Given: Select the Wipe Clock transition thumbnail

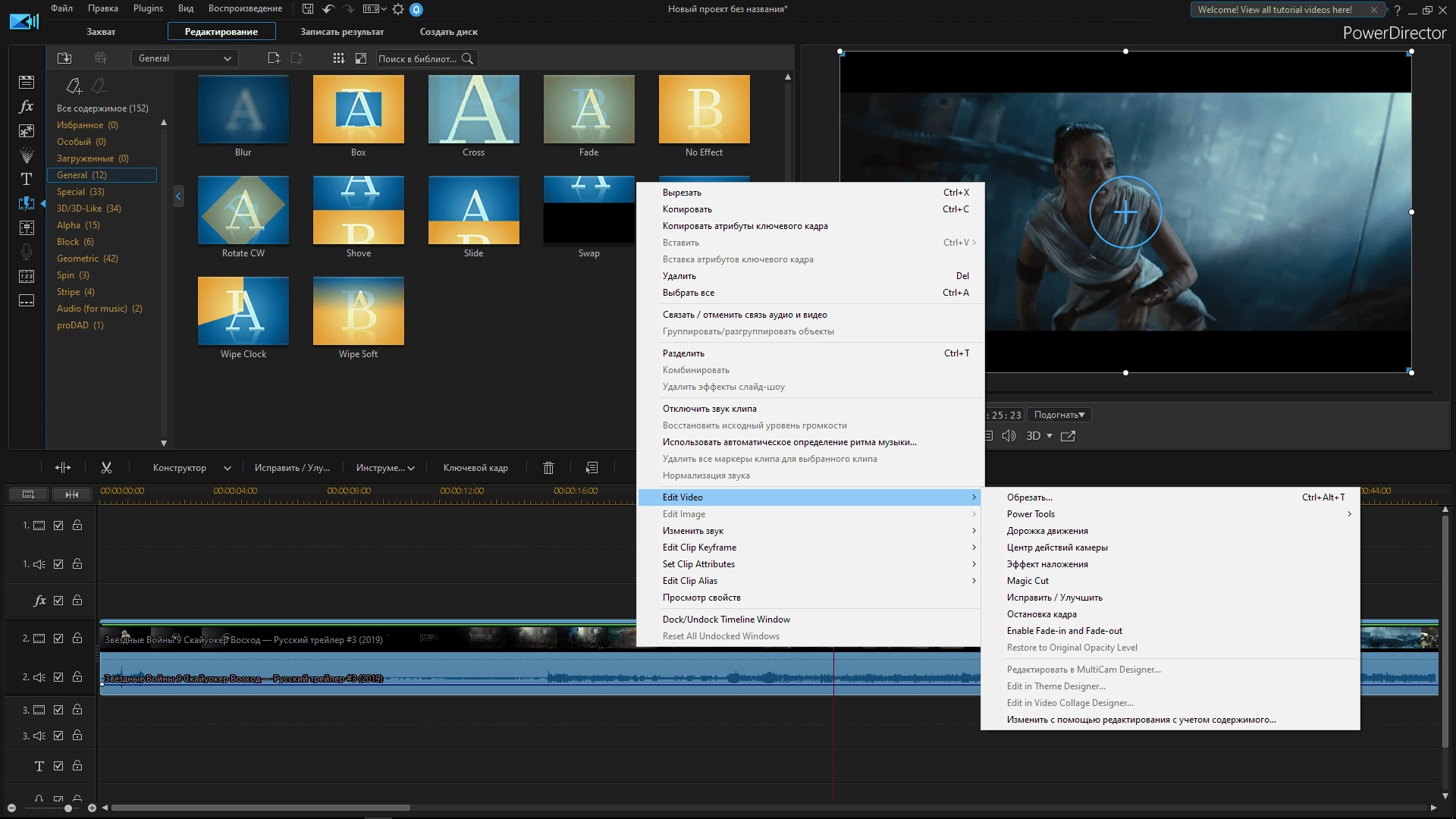Looking at the screenshot, I should (x=243, y=311).
